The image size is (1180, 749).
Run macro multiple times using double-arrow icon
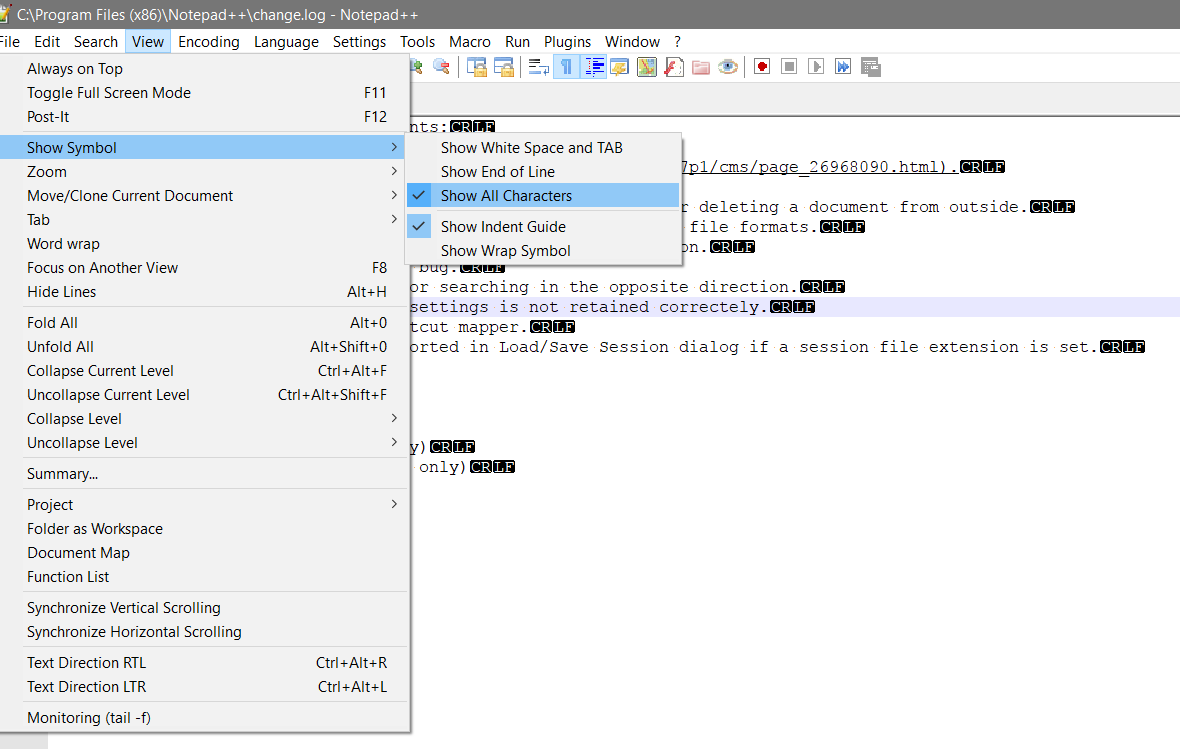click(x=841, y=66)
